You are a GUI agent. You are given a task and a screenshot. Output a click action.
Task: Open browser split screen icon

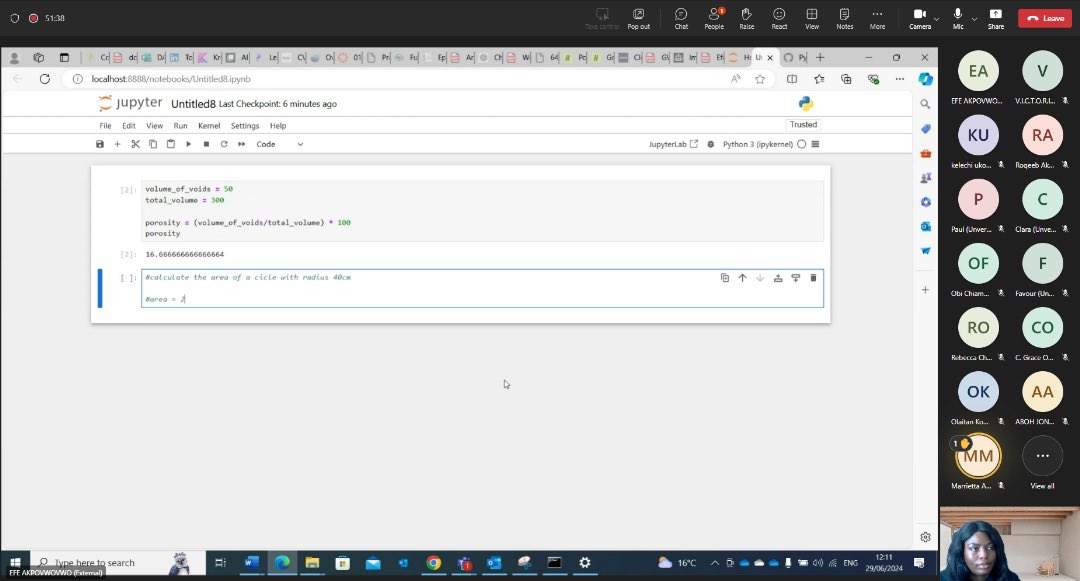pos(792,79)
